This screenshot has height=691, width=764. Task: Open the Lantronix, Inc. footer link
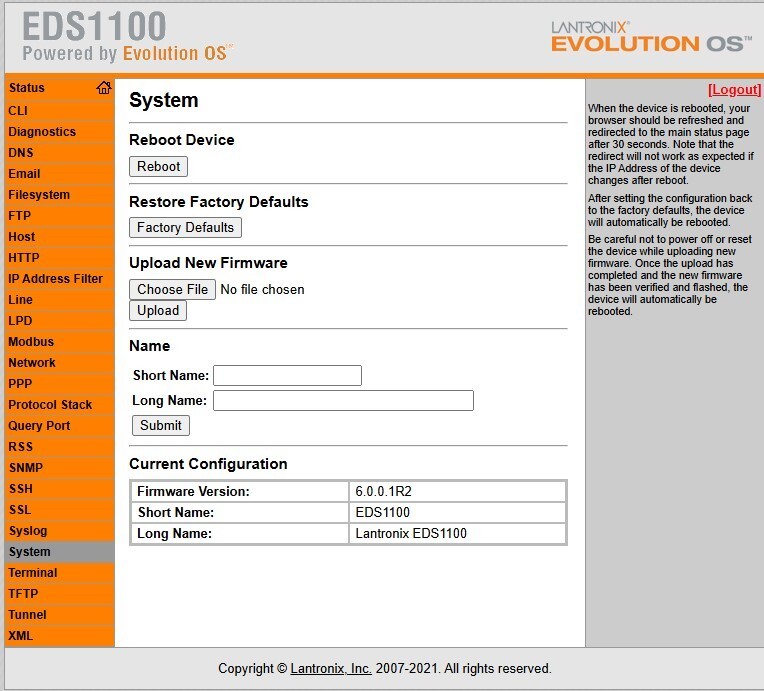[331, 669]
